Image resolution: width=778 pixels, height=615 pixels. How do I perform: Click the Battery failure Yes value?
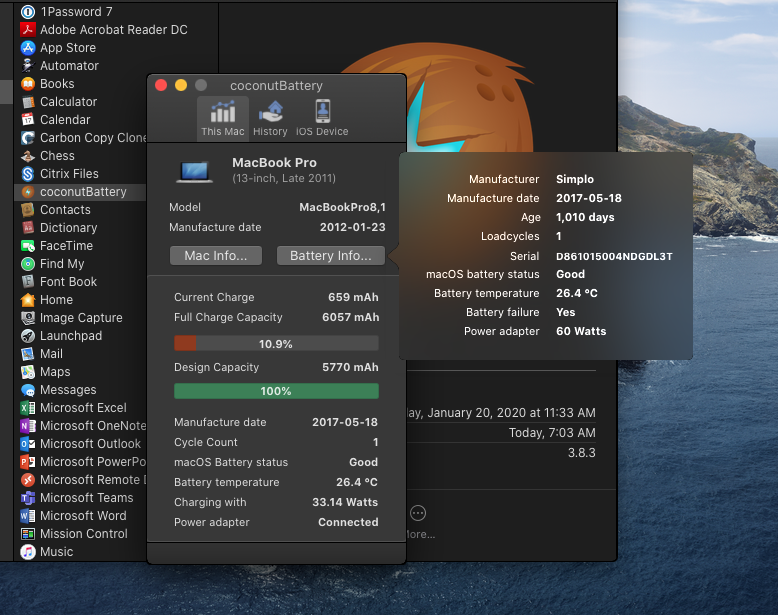566,312
